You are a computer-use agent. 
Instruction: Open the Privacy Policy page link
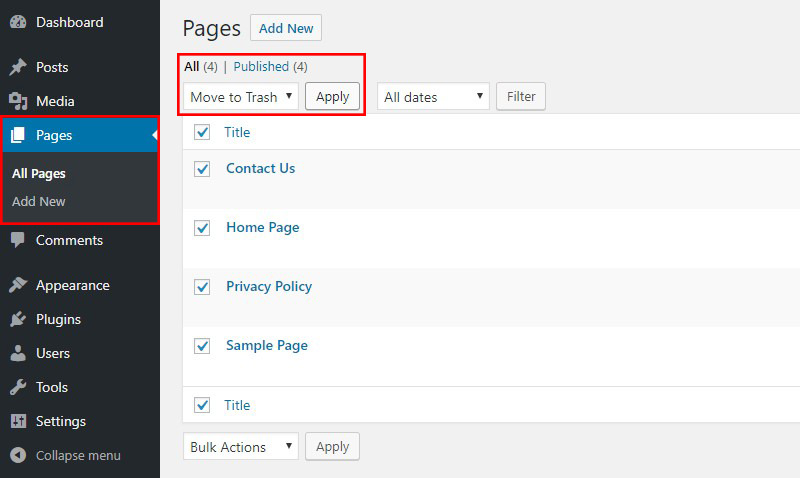pyautogui.click(x=269, y=287)
